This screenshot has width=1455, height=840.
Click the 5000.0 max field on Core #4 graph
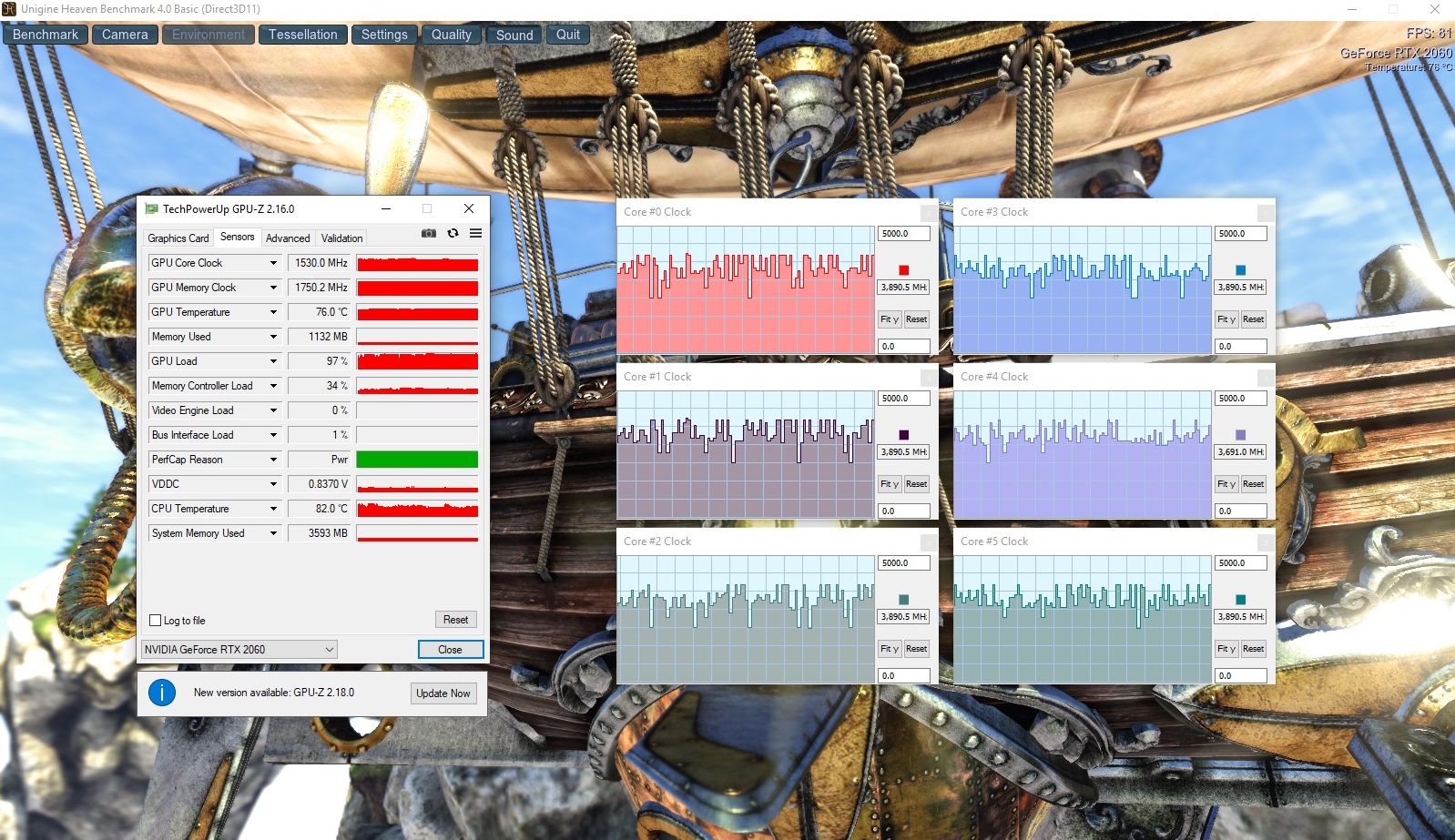1241,399
